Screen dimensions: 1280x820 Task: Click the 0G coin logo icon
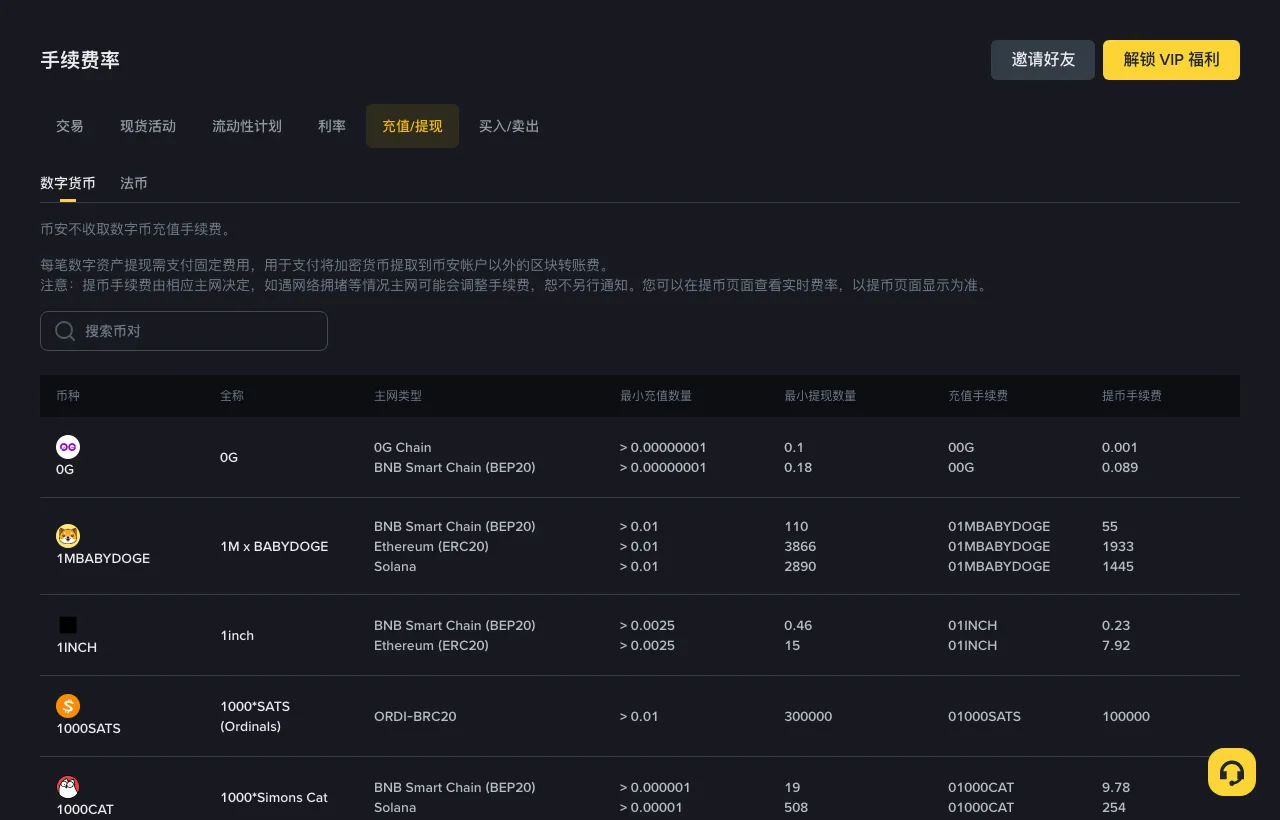click(x=68, y=447)
